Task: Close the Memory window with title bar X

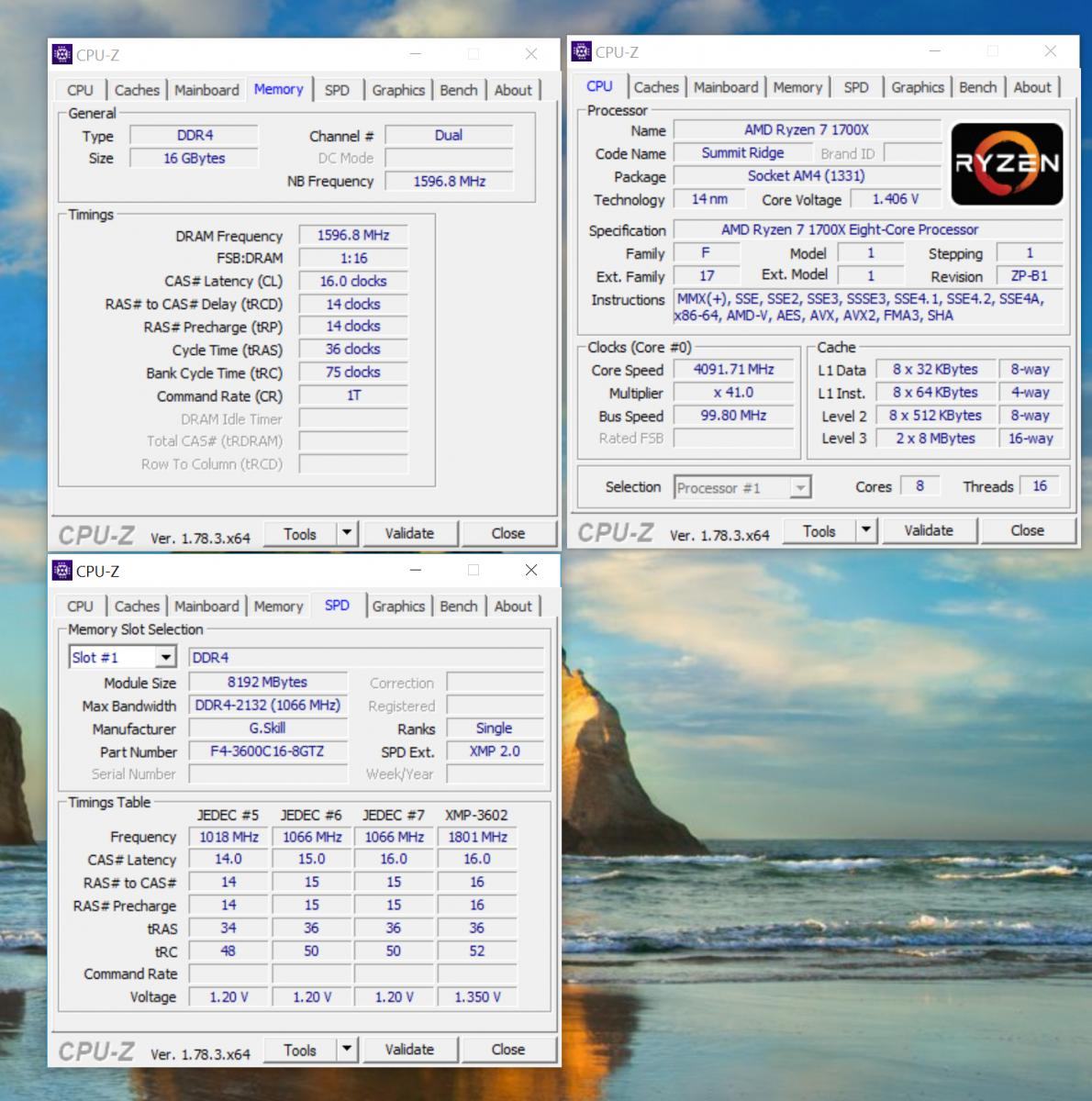Action: [x=531, y=54]
